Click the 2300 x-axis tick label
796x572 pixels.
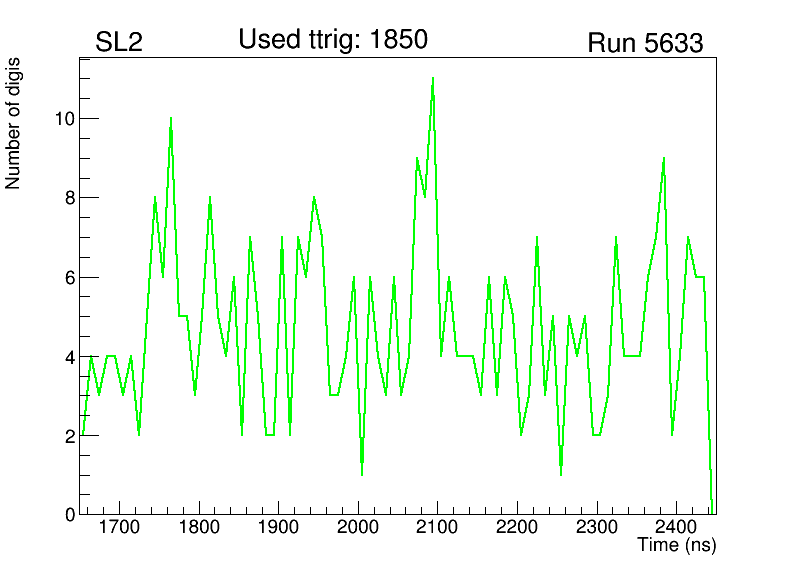point(597,527)
